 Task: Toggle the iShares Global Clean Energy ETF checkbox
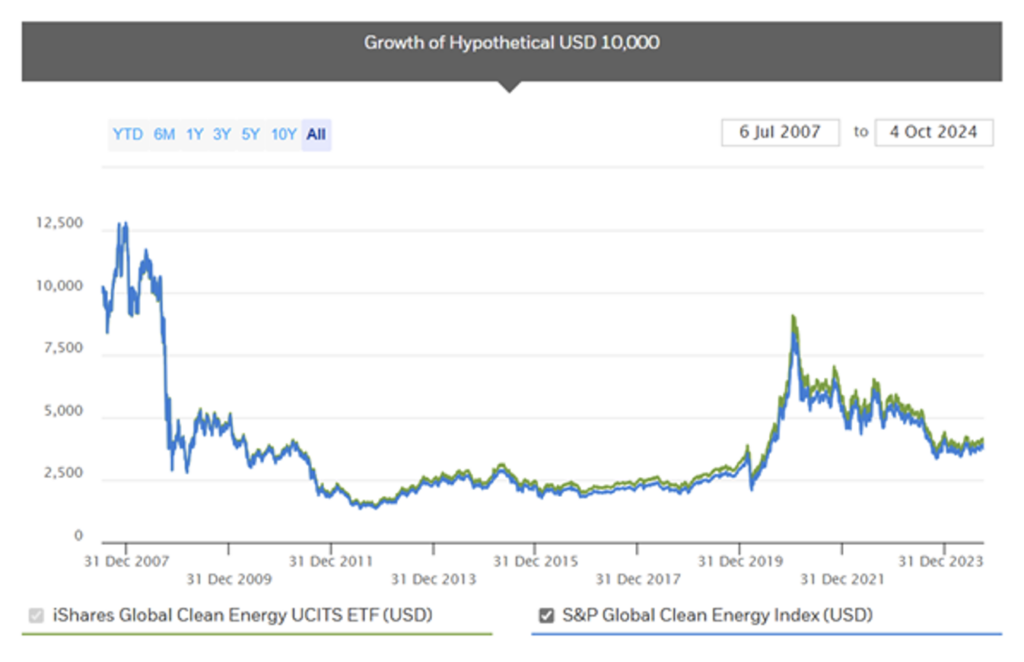point(37,615)
